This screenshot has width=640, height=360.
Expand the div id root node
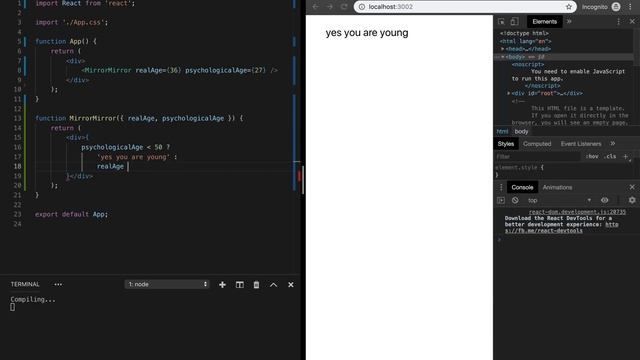click(509, 93)
